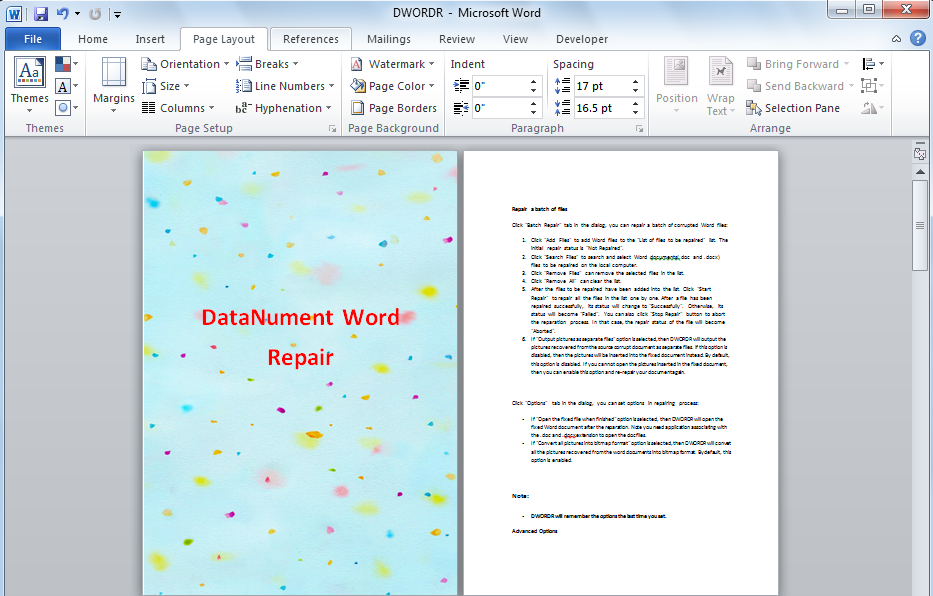
Task: Click the scroll up arrow
Action: pos(920,170)
